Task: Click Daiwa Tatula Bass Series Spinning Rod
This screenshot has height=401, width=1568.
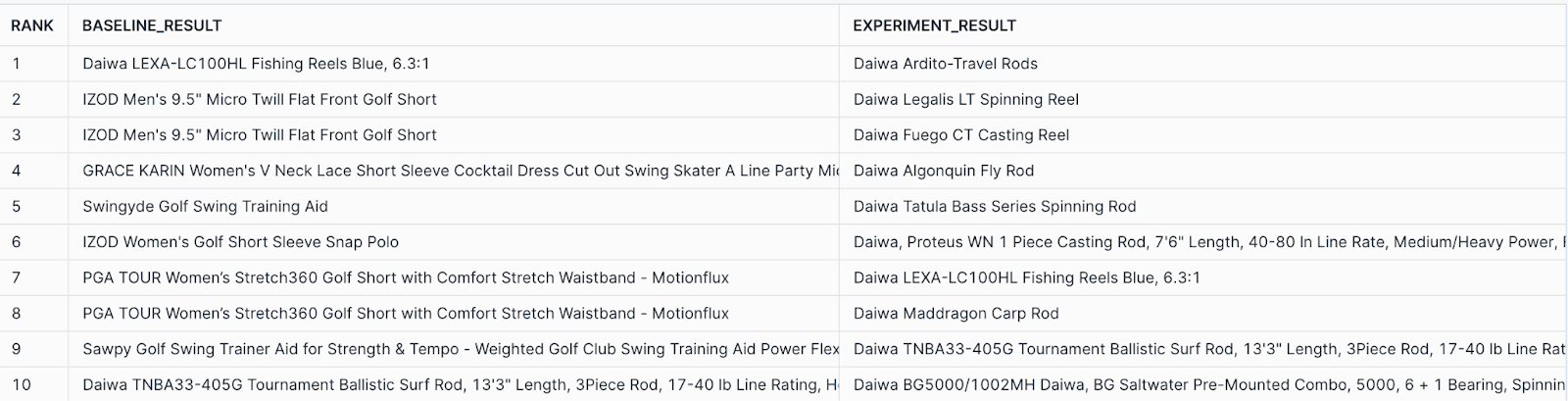Action: click(x=994, y=206)
